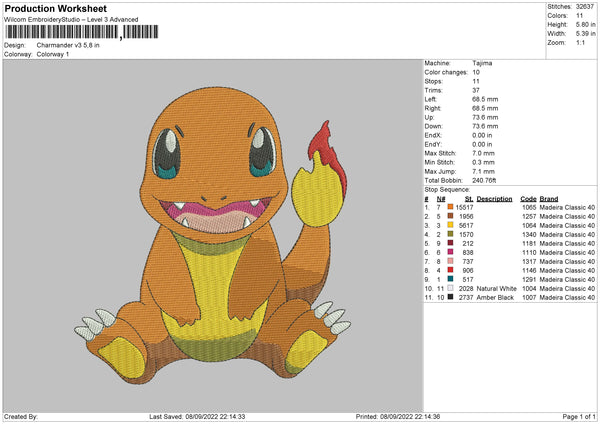
Task: Select the Natural White color swatch
Action: click(x=452, y=287)
